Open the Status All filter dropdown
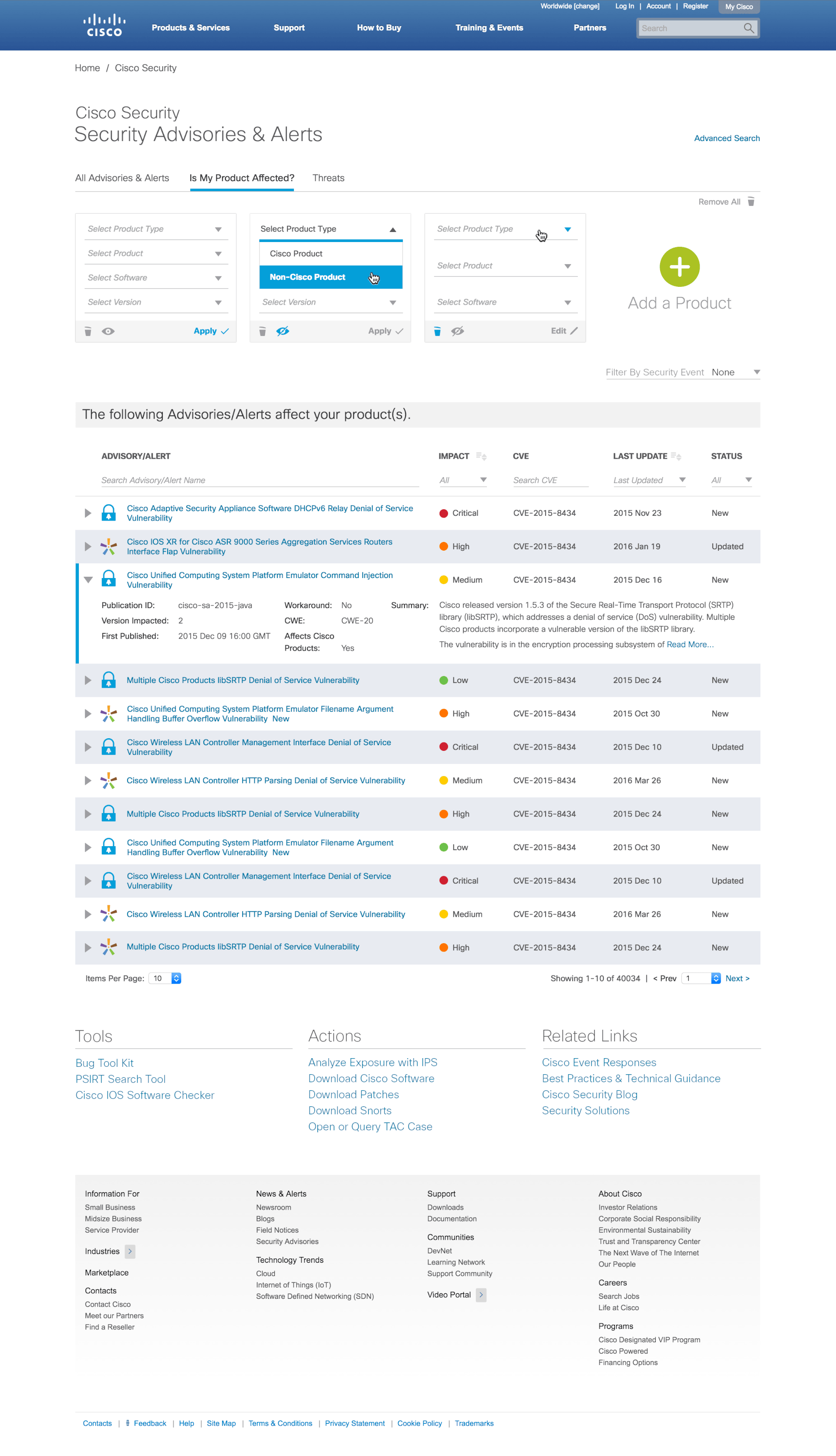836x1456 pixels. 731,481
